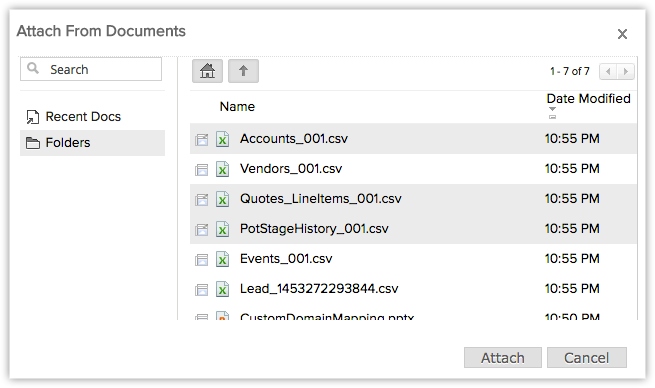This screenshot has width=655, height=388.
Task: Click the Recent Docs document icon
Action: point(33,117)
